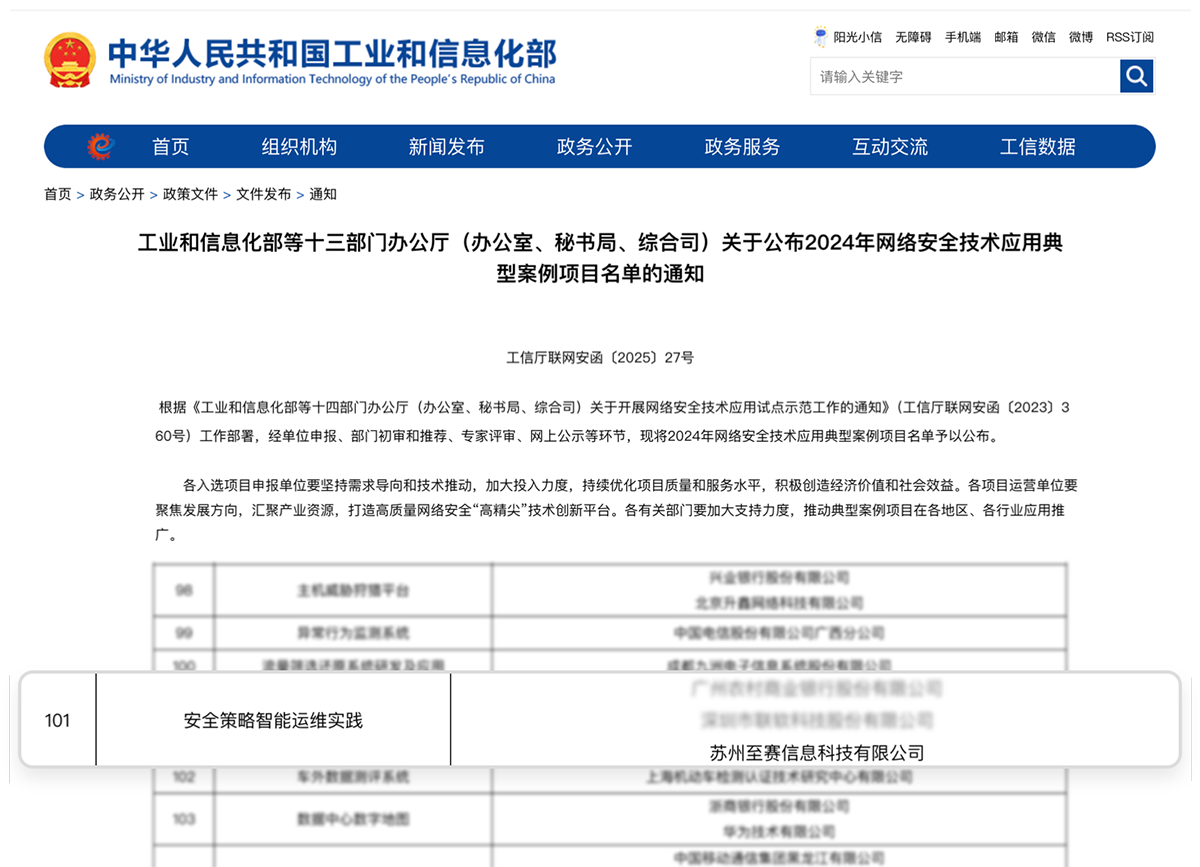Select 新闻发布 in the navigation bar
The width and height of the screenshot is (1200, 867).
[x=446, y=147]
